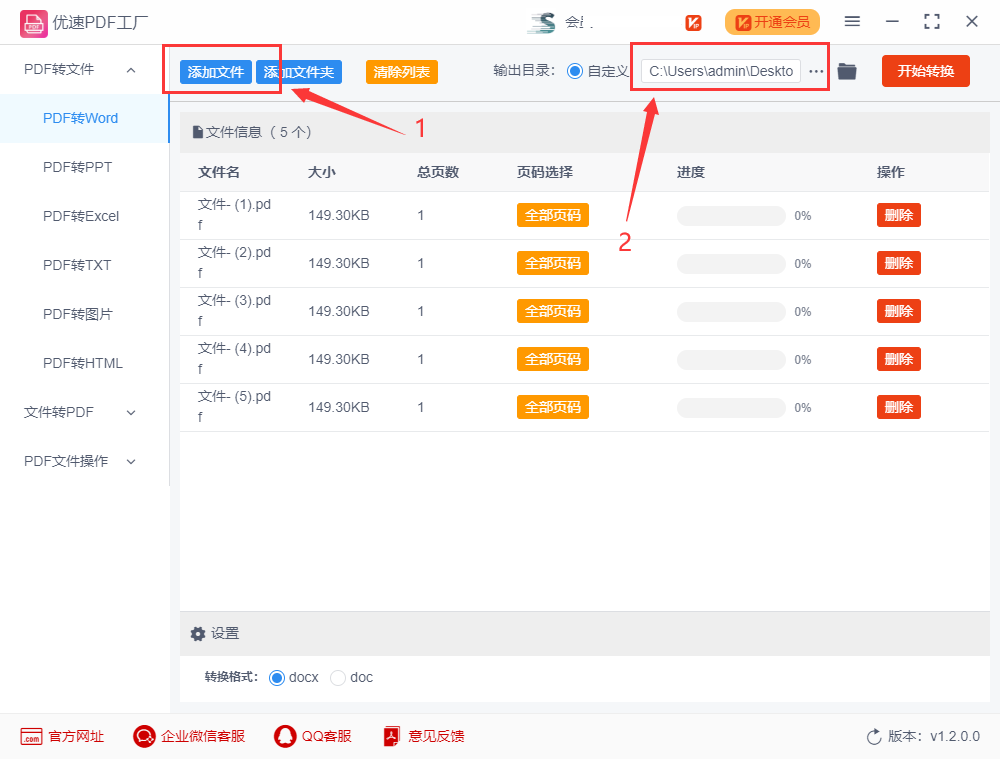Open the VIP badge icon in title bar
1000x760 pixels.
(693, 23)
